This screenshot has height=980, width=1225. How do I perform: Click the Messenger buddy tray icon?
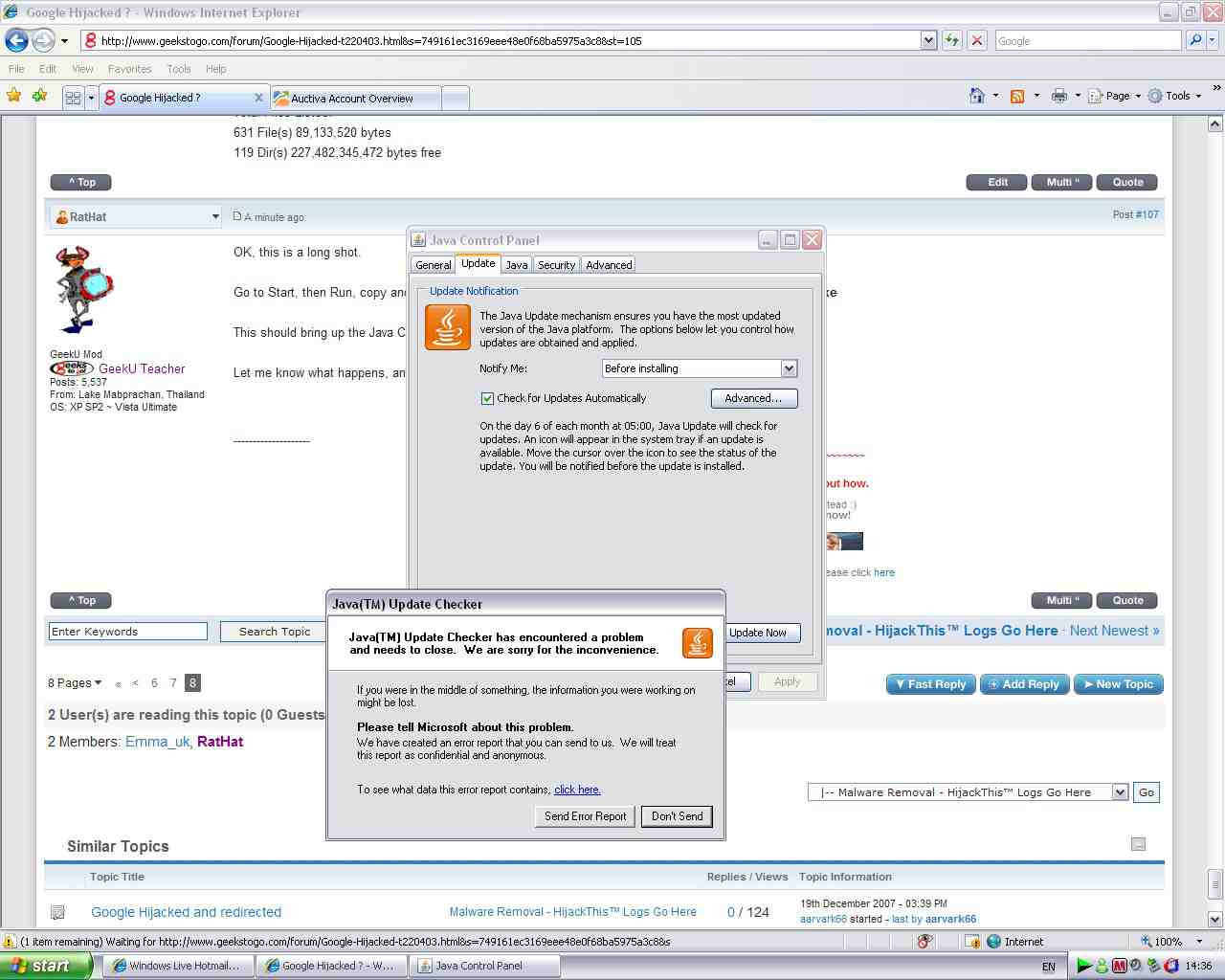point(1102,966)
